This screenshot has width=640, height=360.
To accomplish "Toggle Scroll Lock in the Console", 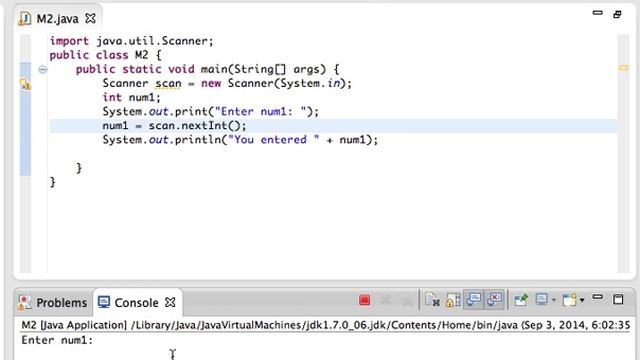I will pyautogui.click(x=453, y=300).
